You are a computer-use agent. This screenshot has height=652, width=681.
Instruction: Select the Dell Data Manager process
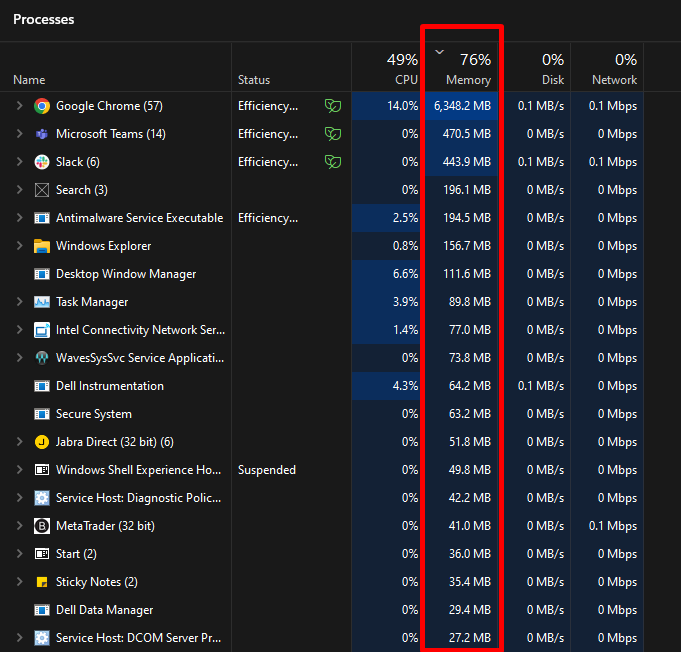[104, 610]
